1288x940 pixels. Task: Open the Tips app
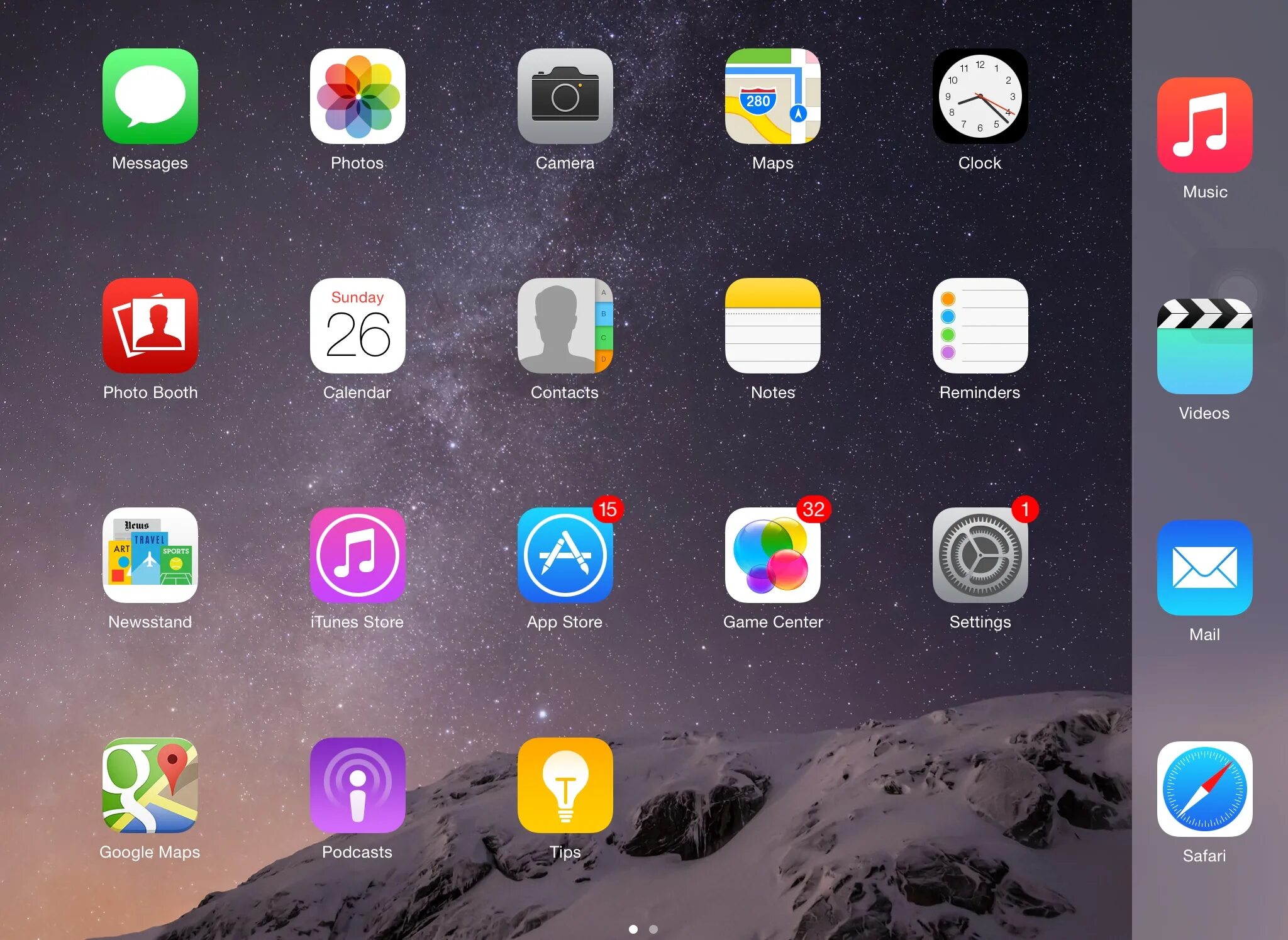coord(565,785)
